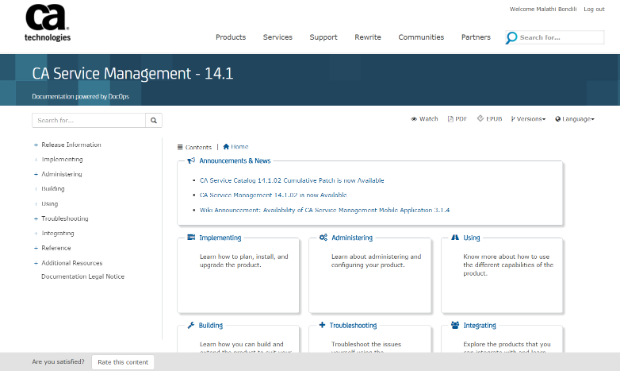Open the Language dropdown
This screenshot has width=620, height=371.
575,119
